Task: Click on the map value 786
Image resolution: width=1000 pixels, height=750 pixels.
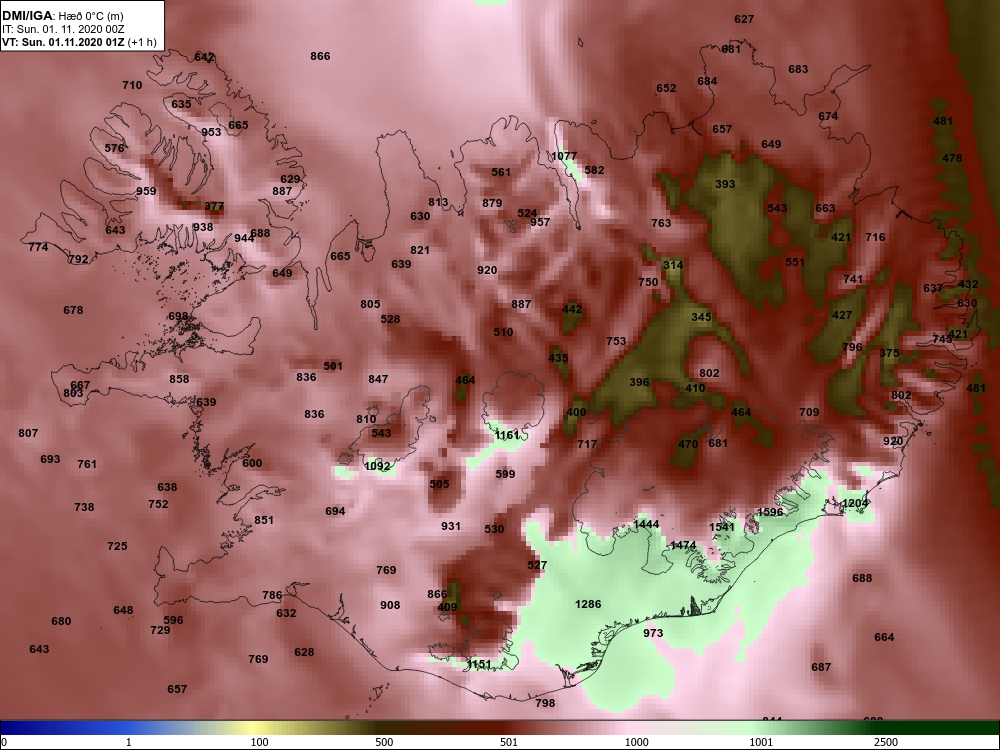Action: [x=272, y=595]
